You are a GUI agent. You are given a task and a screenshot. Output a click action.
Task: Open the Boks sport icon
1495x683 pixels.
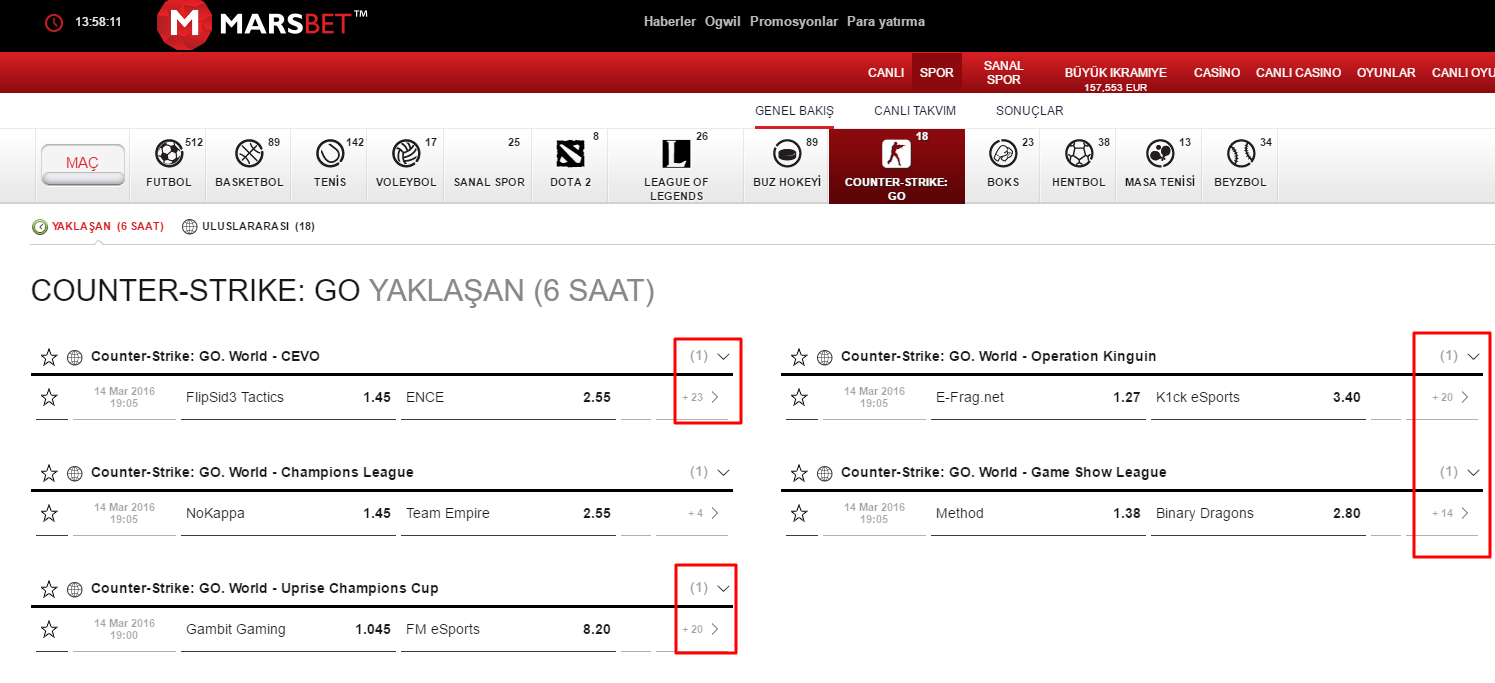tap(1002, 154)
